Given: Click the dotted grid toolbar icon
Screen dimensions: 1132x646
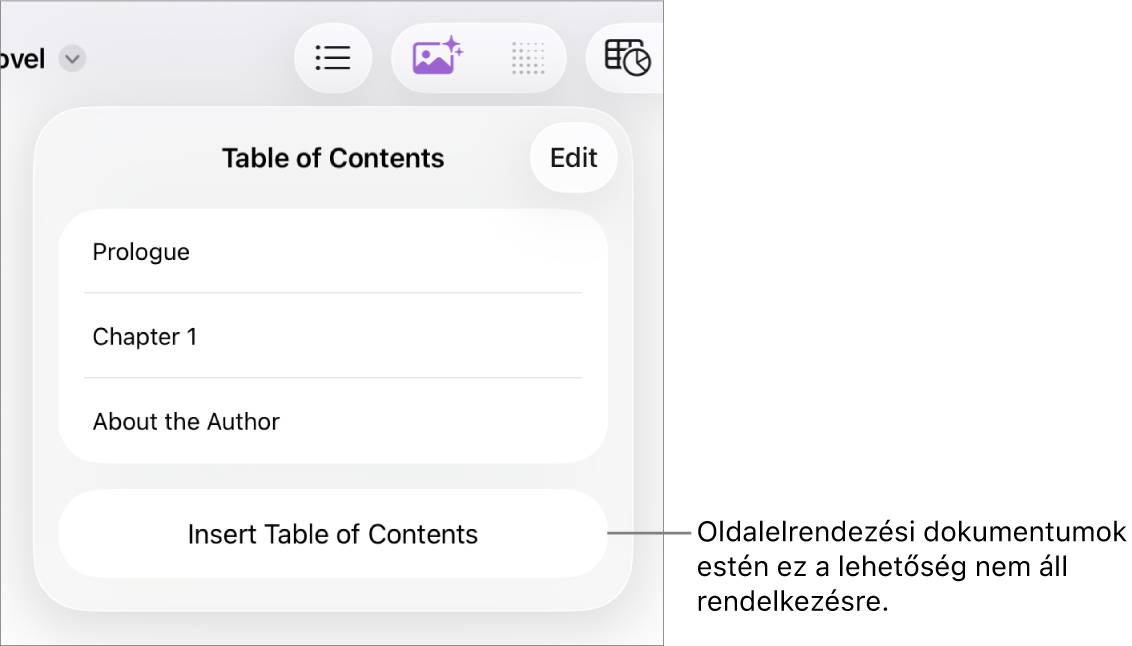Looking at the screenshot, I should click(528, 58).
